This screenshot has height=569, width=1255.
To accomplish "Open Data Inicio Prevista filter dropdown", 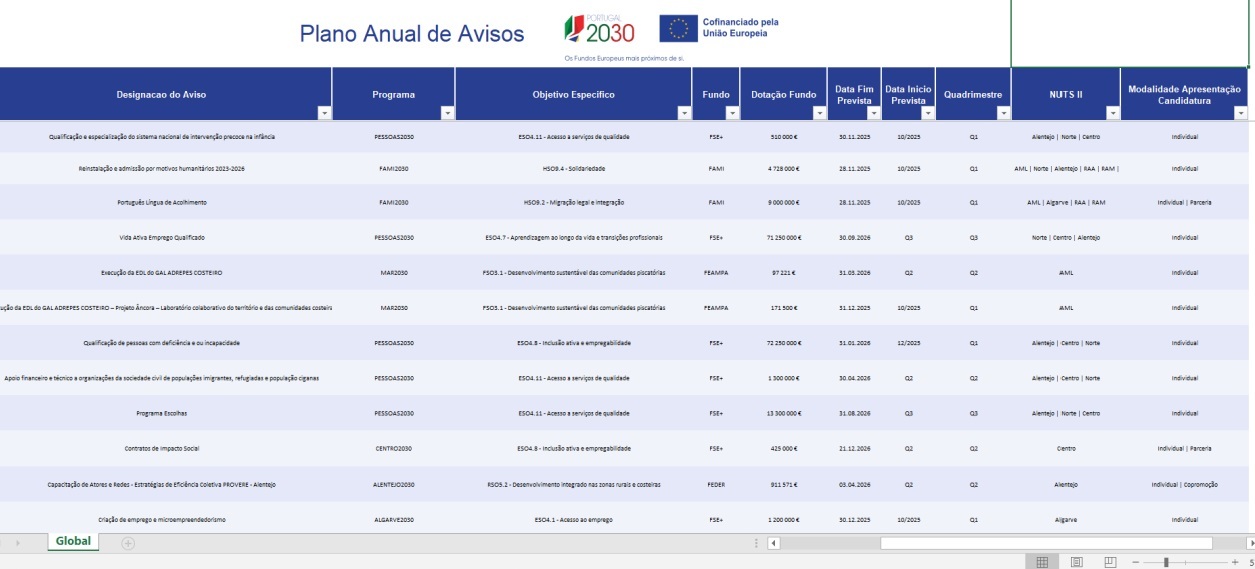I will [x=929, y=113].
